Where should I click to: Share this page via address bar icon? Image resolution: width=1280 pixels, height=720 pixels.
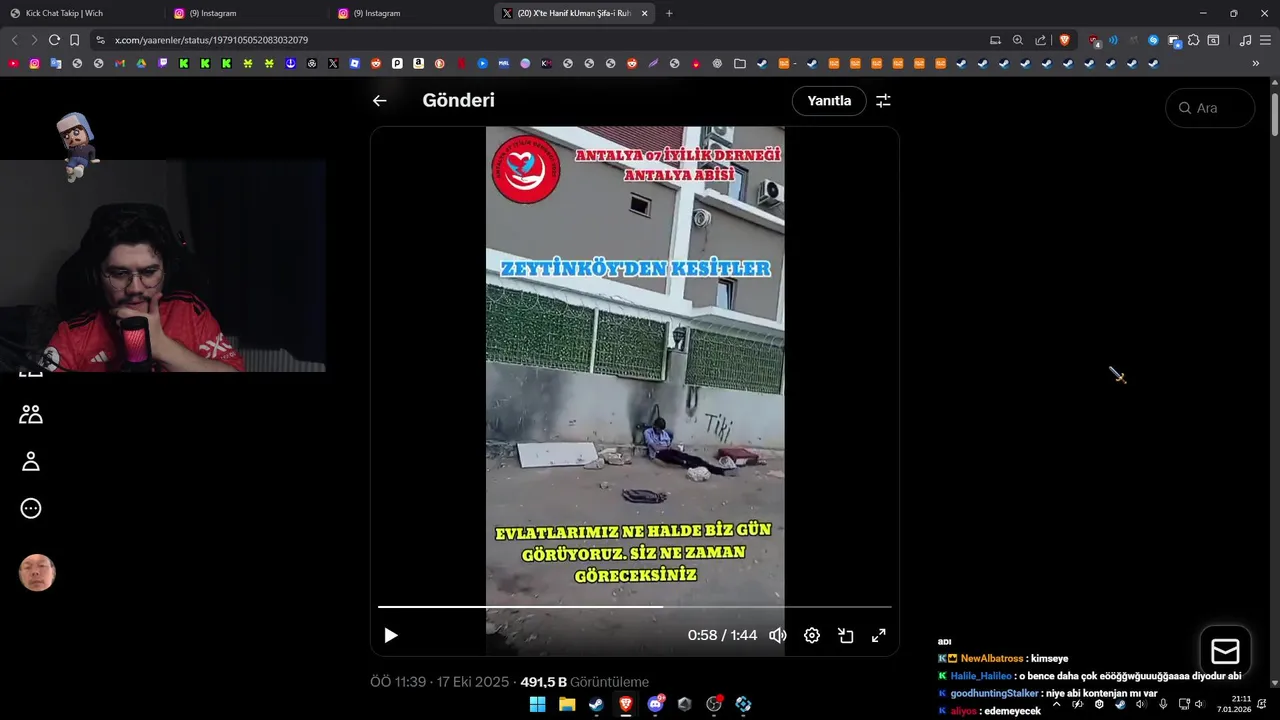click(x=1041, y=40)
